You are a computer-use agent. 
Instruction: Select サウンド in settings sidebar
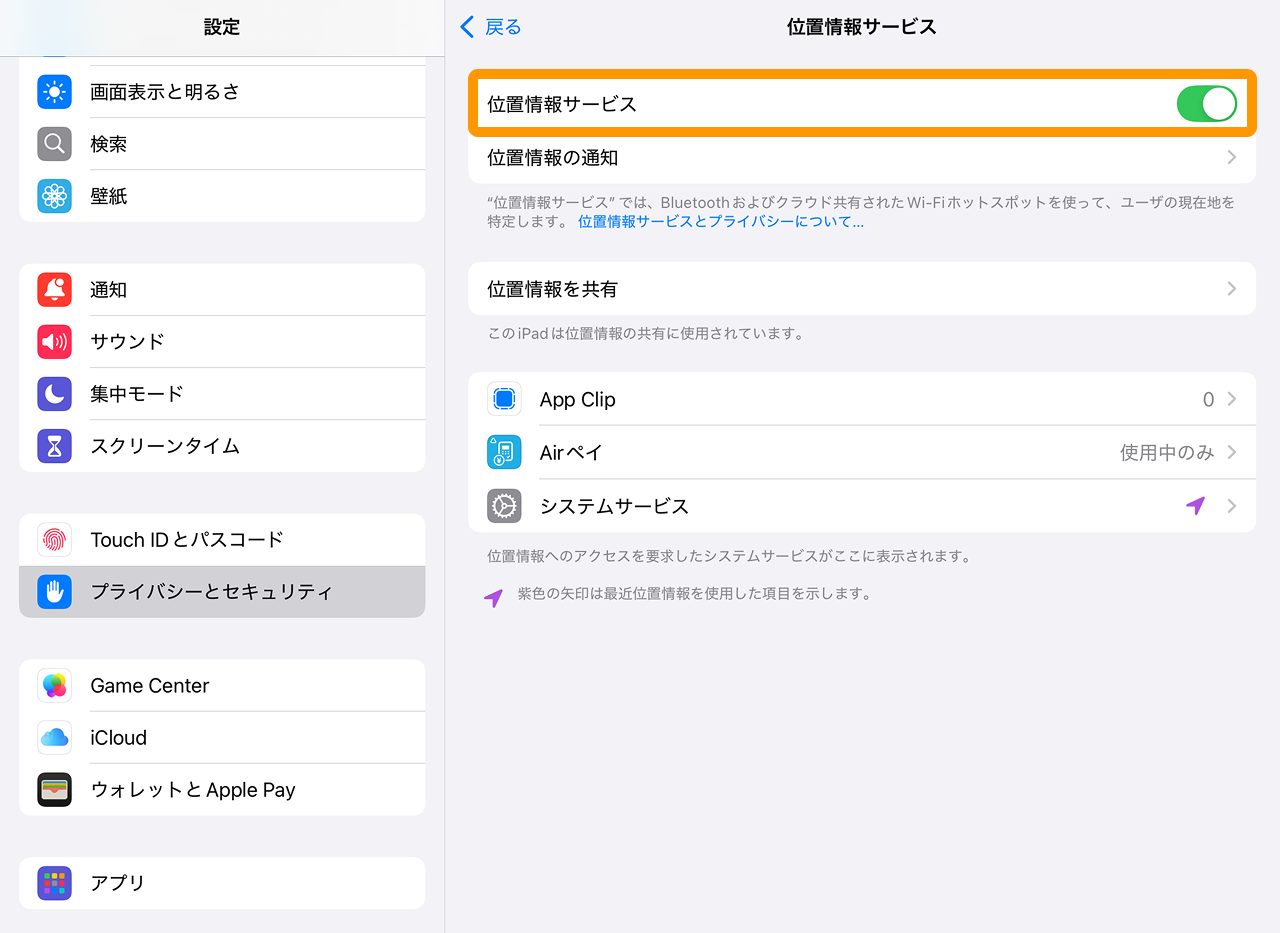[x=222, y=342]
